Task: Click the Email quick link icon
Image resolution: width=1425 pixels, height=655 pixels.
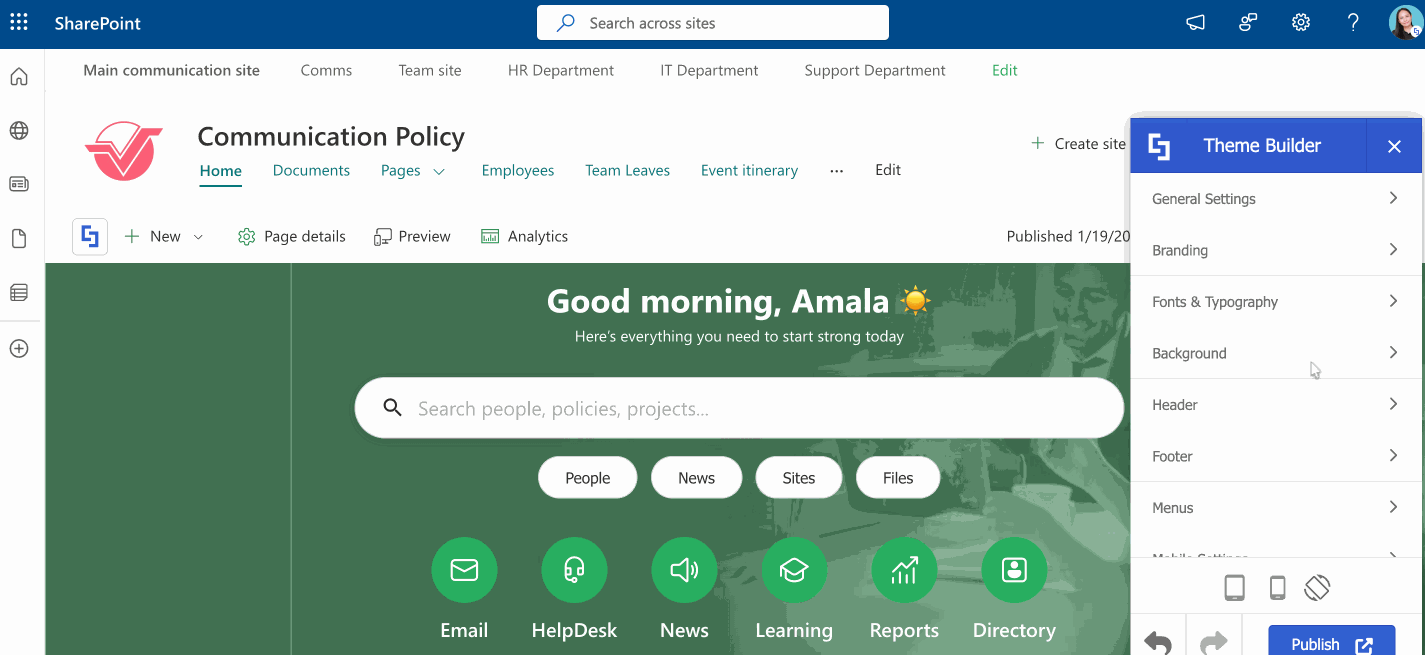Action: [x=464, y=570]
